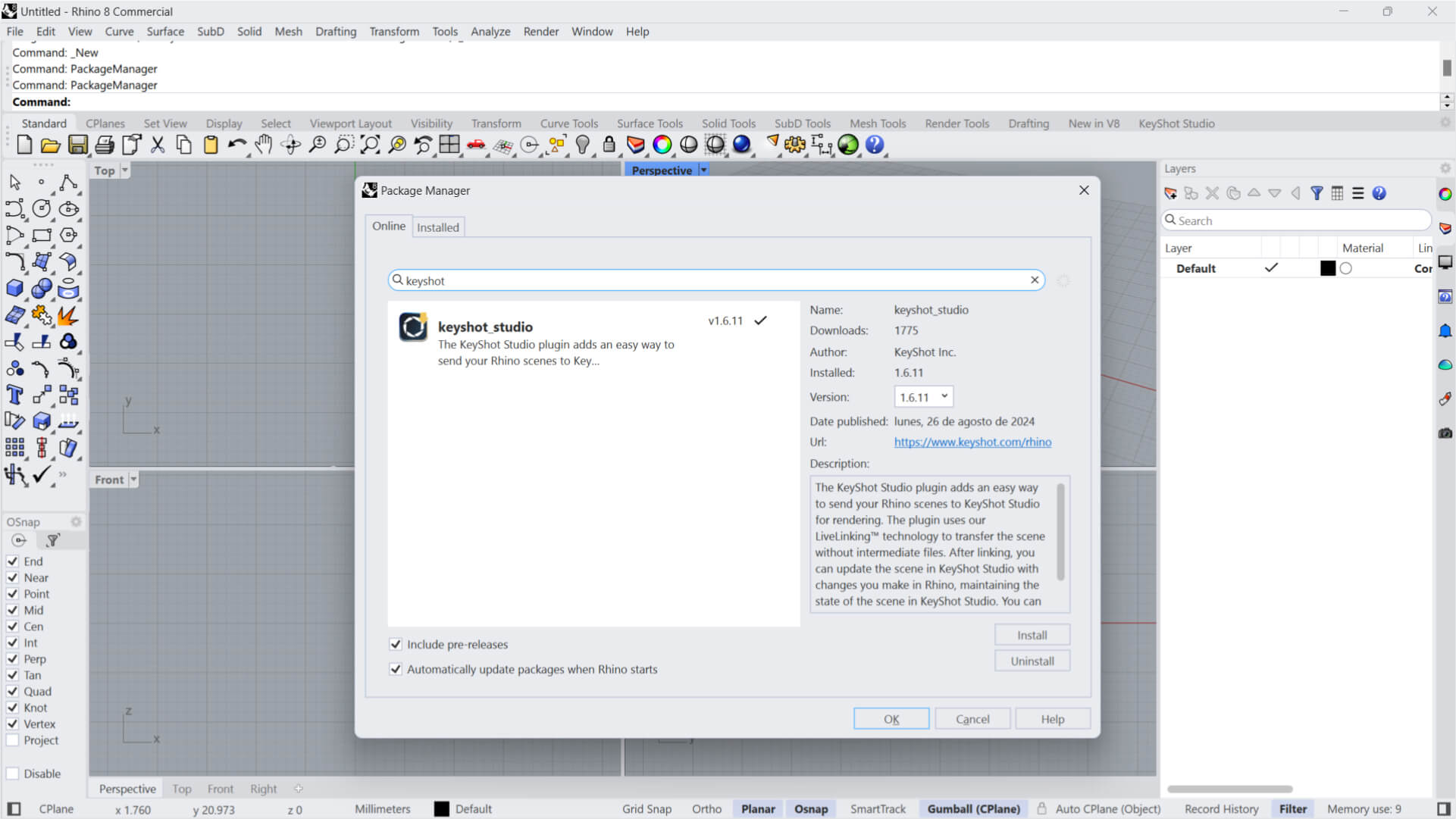Click the Cut scissors icon
This screenshot has width=1456, height=819.
[x=158, y=145]
